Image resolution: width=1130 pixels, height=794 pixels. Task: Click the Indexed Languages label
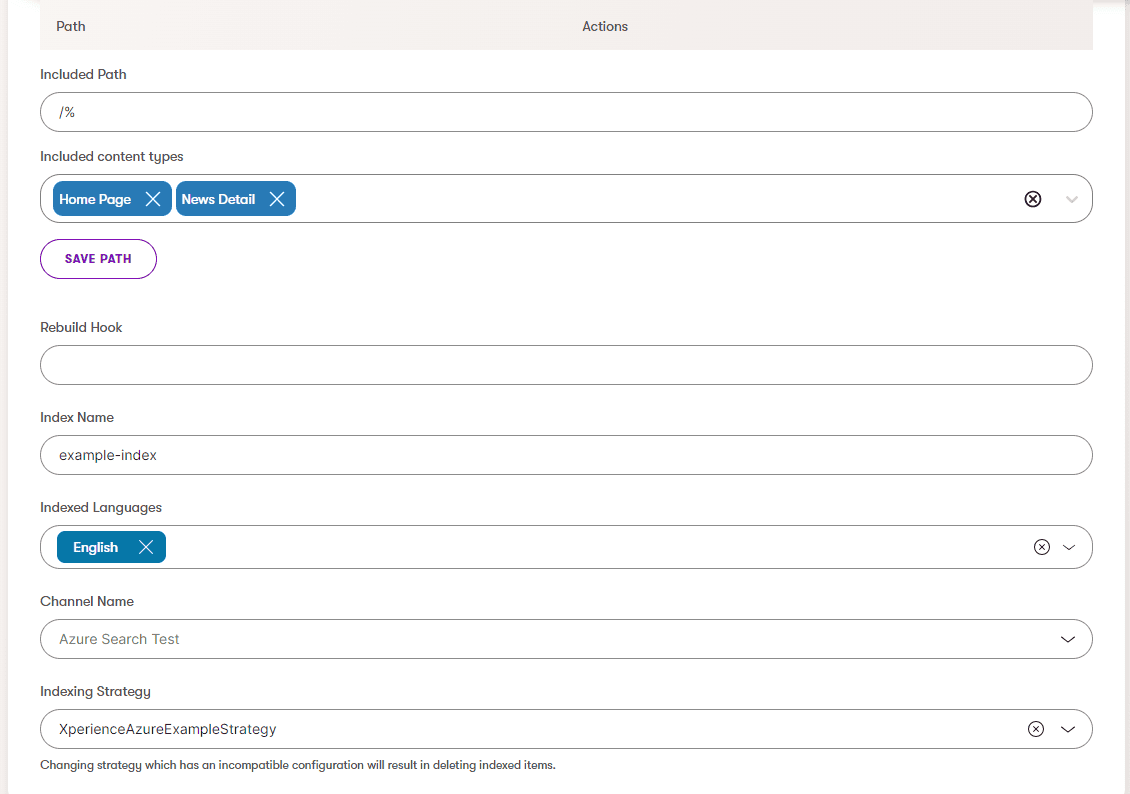101,507
